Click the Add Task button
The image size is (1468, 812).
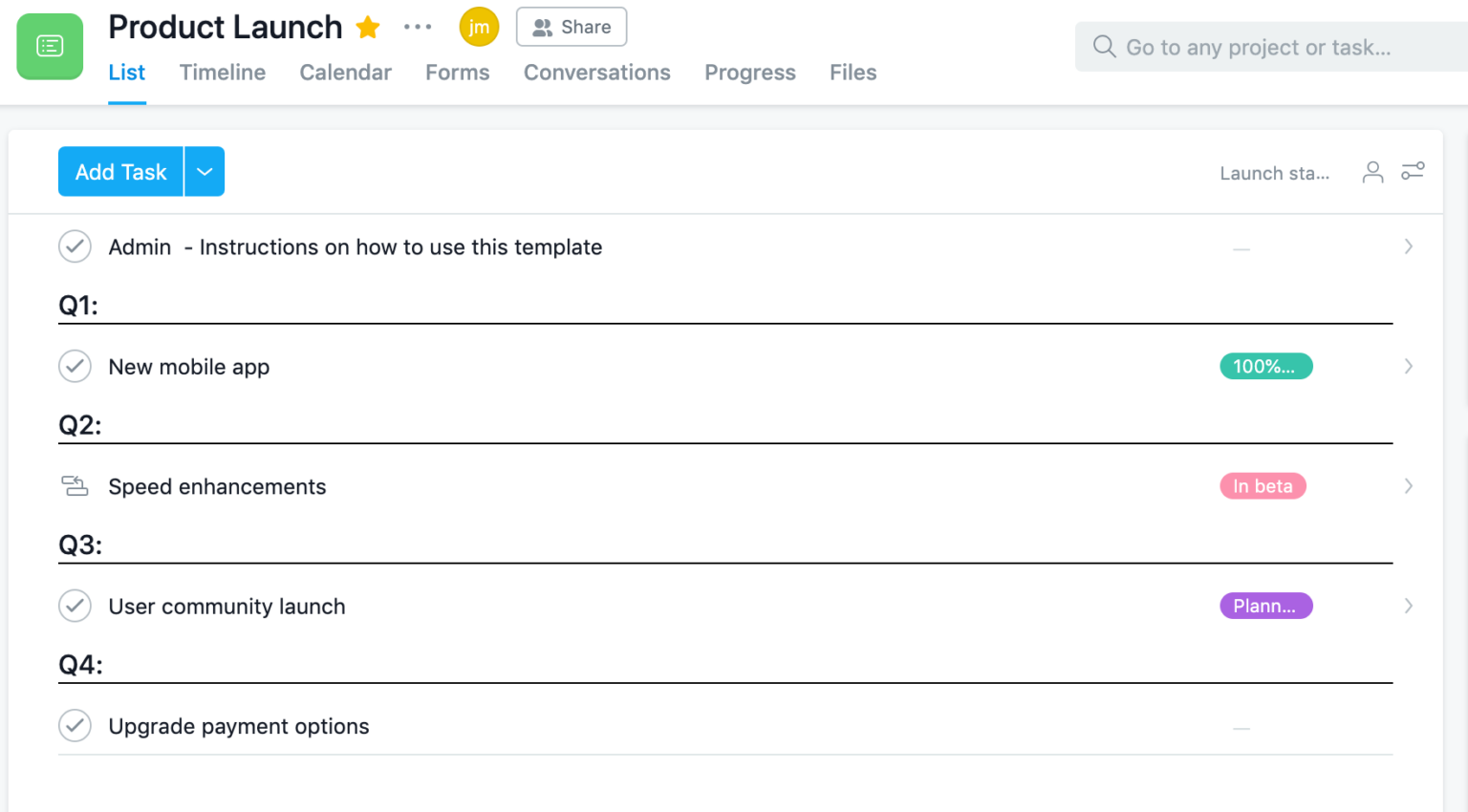[x=120, y=171]
